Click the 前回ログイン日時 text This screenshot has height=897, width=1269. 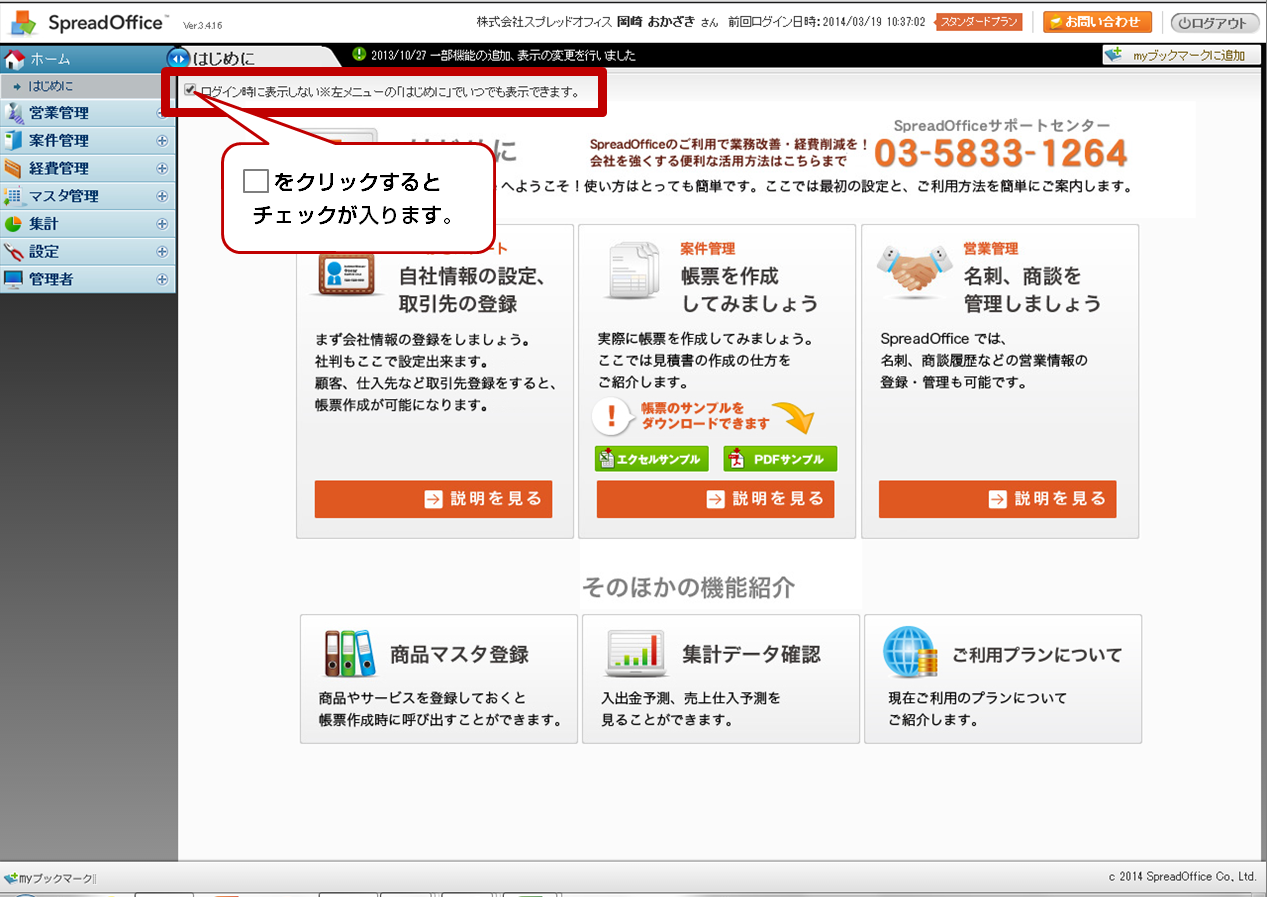tap(826, 22)
